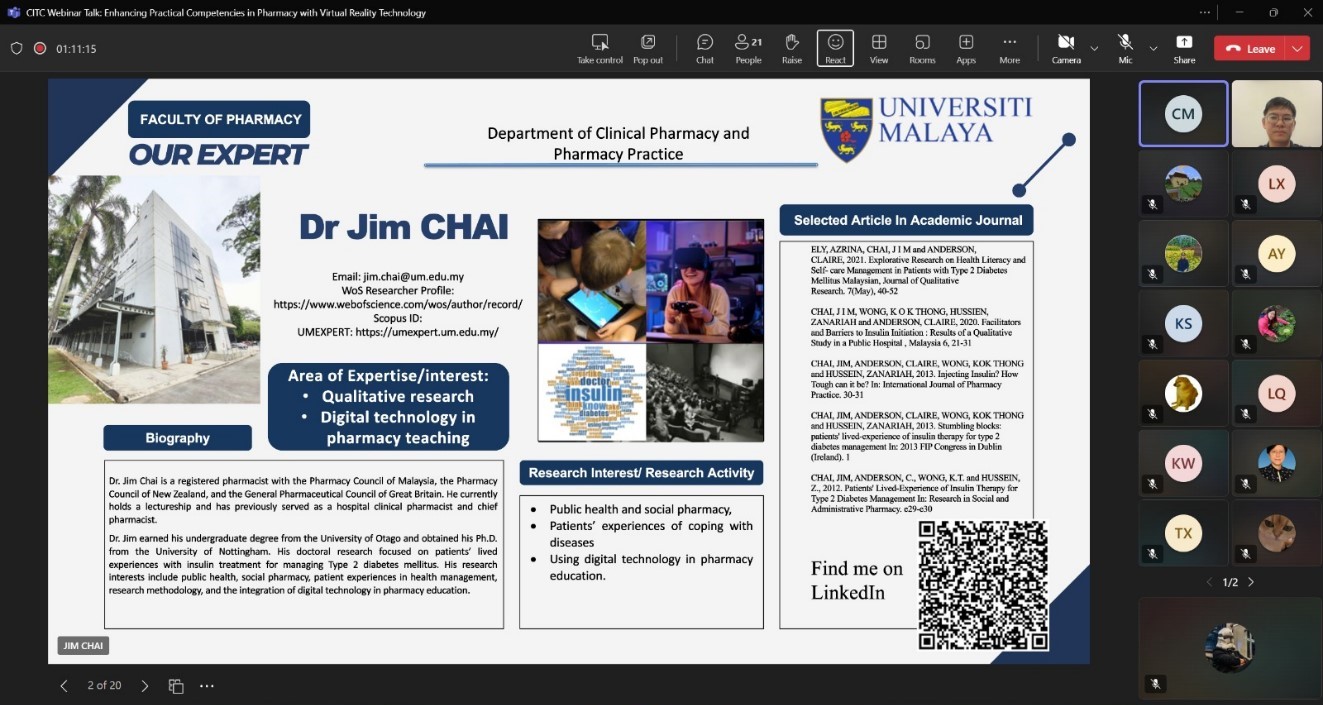Open the meeting Chat panel
The height and width of the screenshot is (705, 1323).
pos(705,48)
